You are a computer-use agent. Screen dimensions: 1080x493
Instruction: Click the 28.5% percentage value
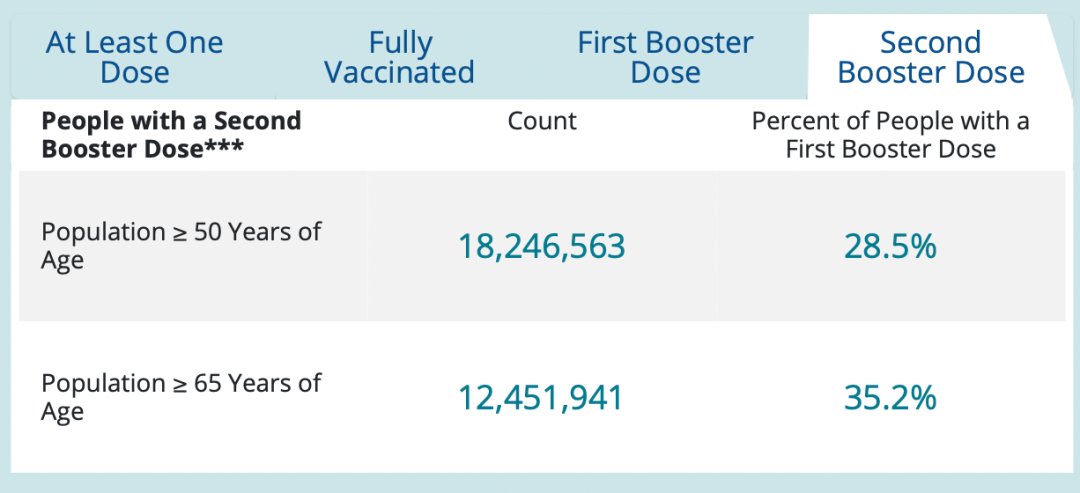(x=891, y=247)
